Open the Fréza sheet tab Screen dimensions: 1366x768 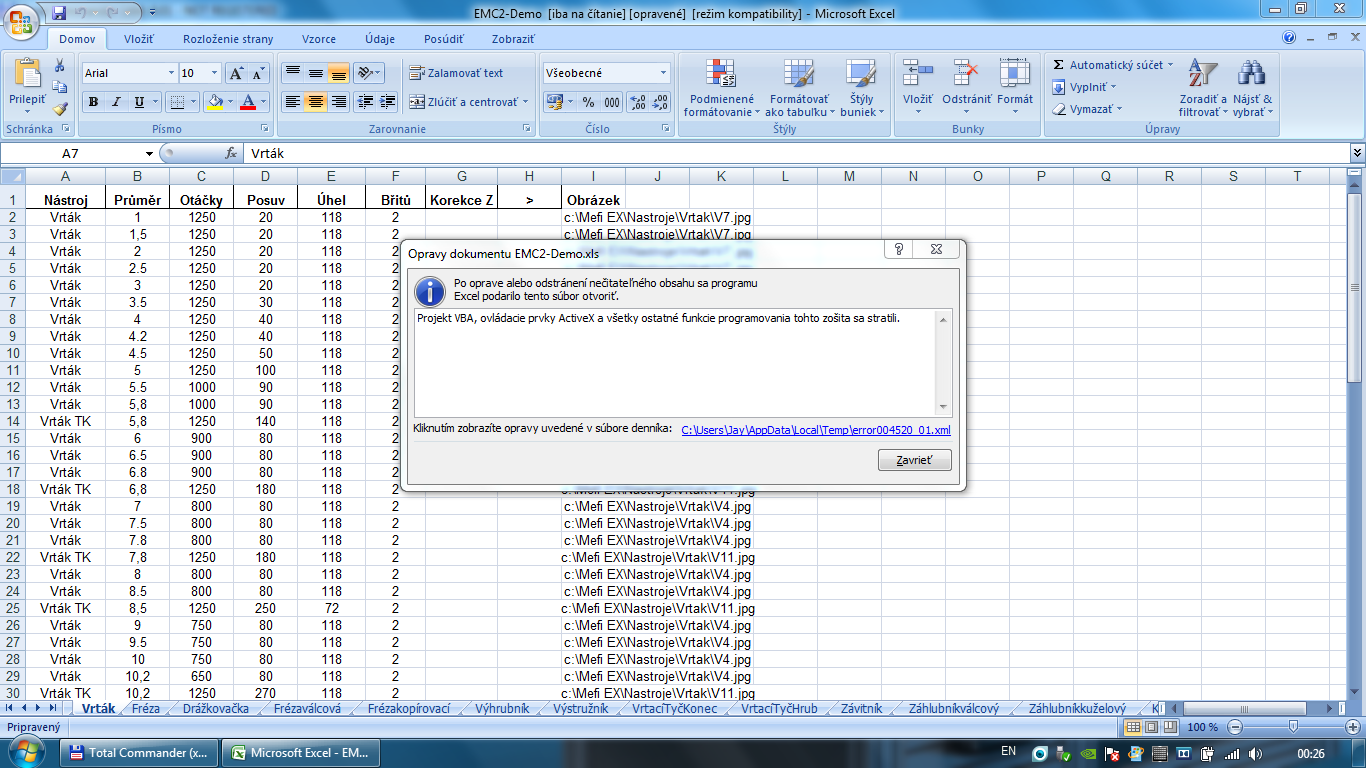coord(146,708)
